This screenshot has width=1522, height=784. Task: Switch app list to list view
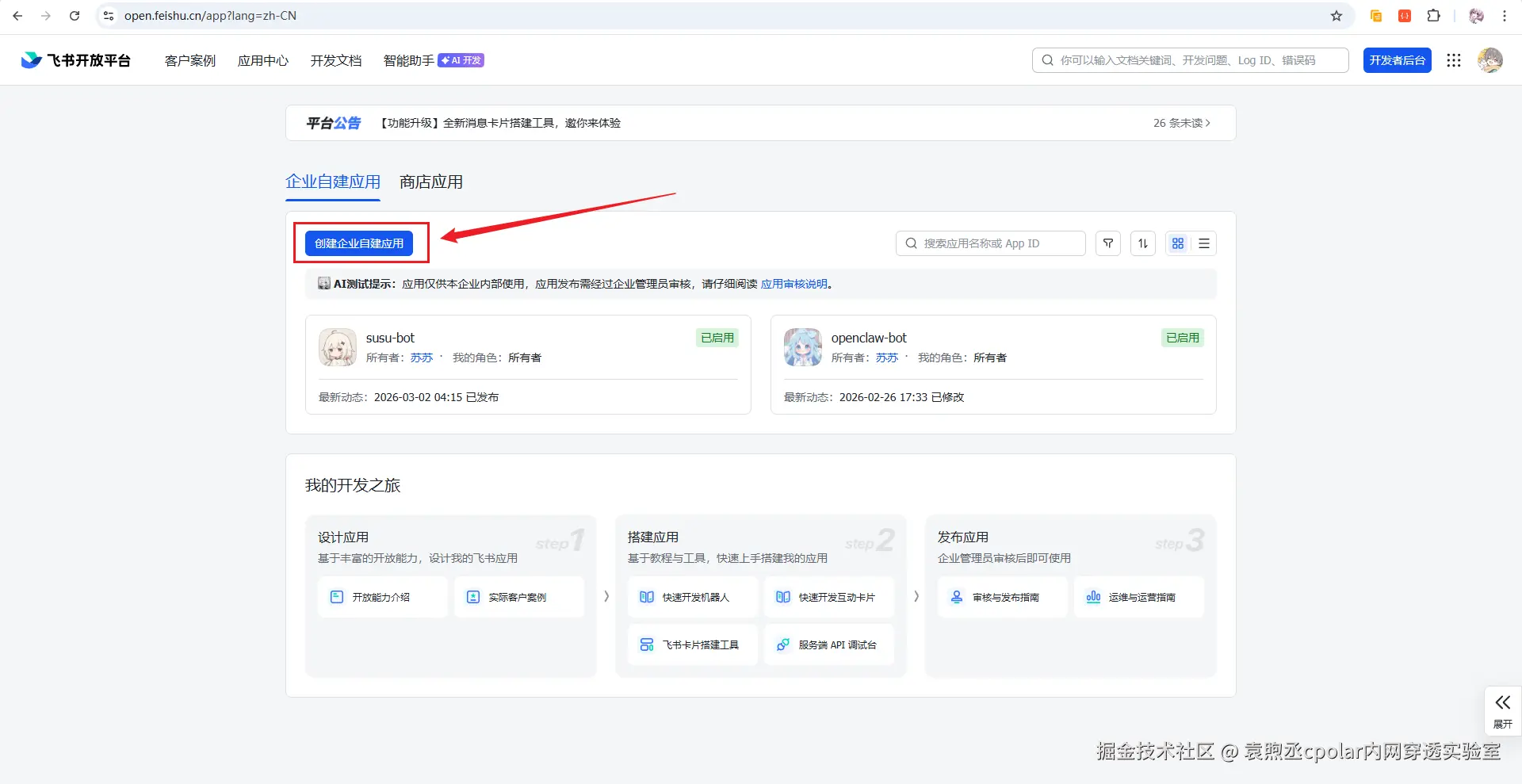[x=1204, y=243]
